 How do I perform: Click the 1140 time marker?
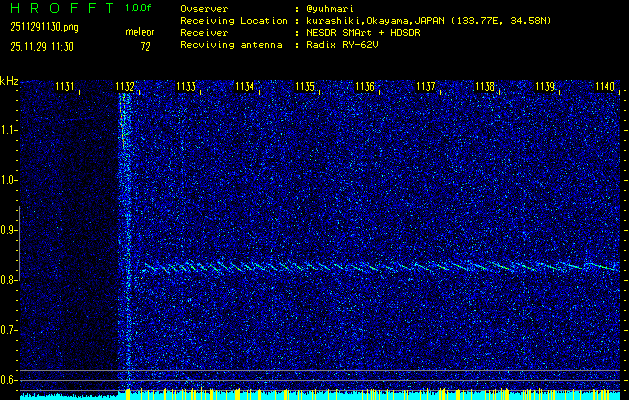[604, 87]
